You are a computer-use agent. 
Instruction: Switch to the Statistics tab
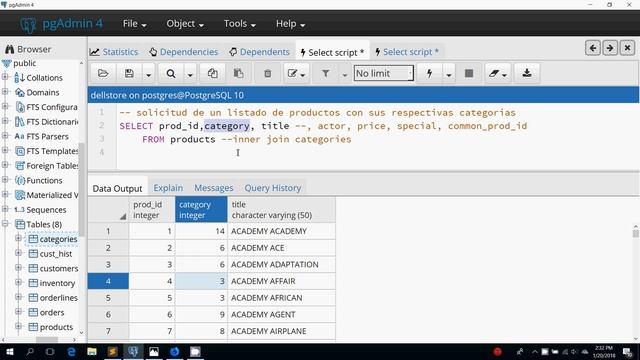coord(114,52)
